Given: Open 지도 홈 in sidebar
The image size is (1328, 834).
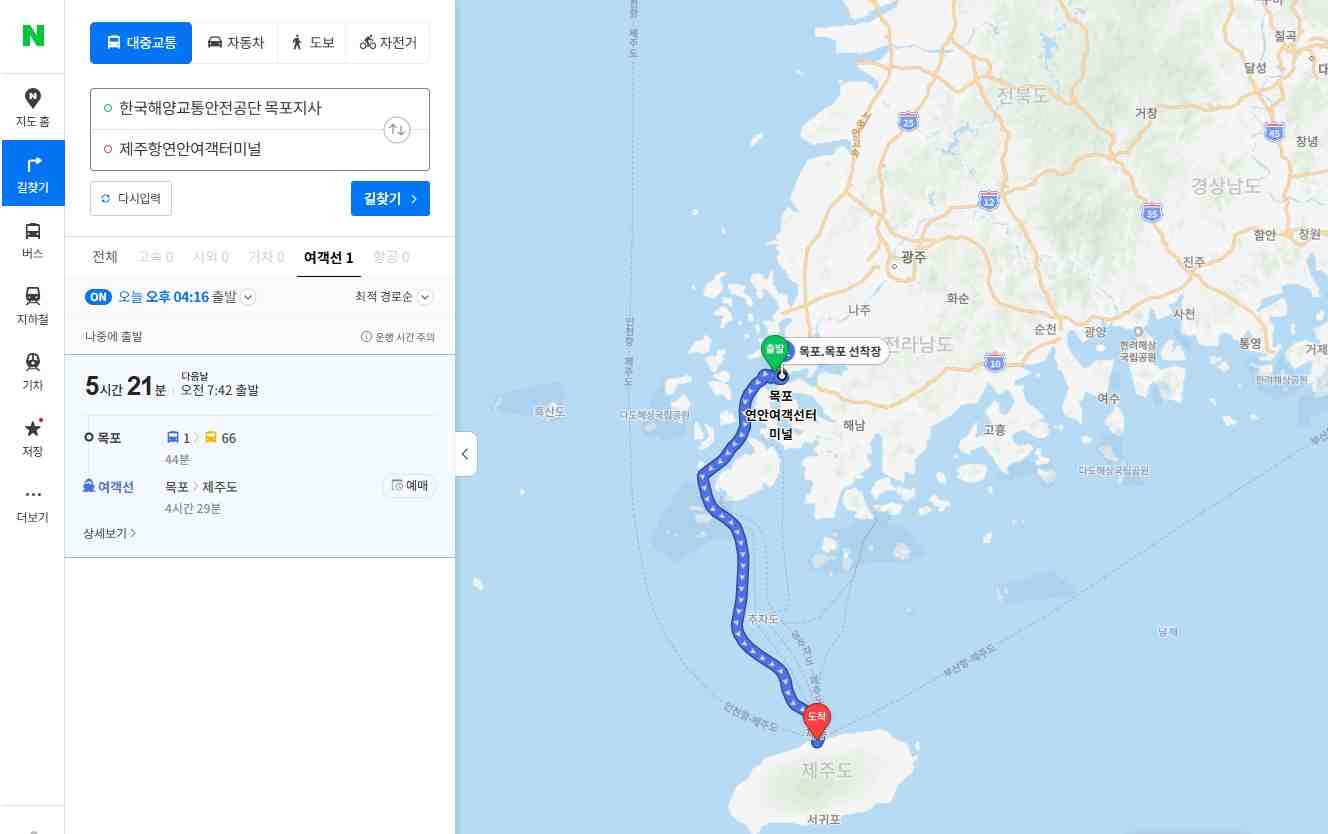Looking at the screenshot, I should pos(33,108).
